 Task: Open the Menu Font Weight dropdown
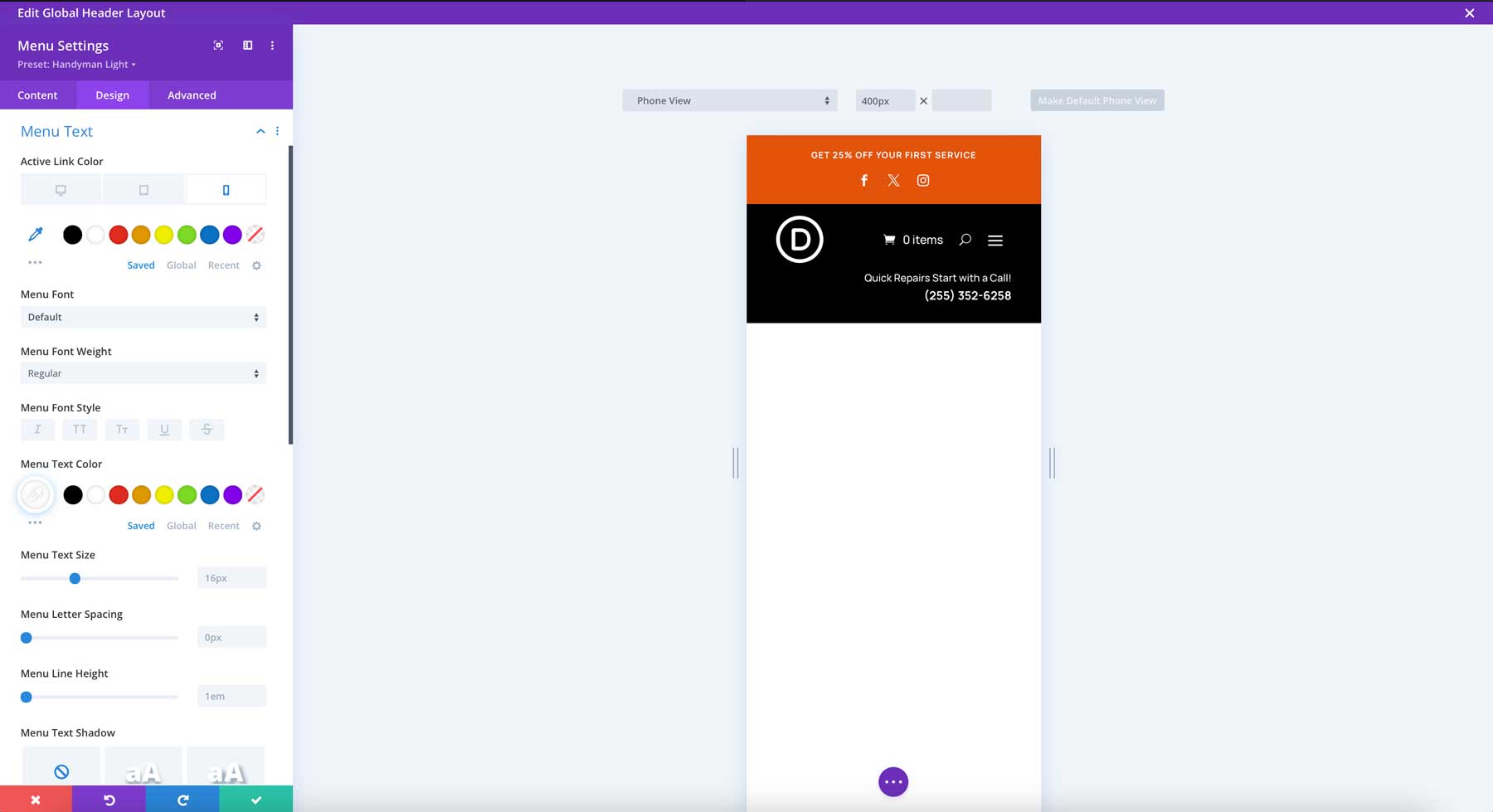tap(143, 372)
